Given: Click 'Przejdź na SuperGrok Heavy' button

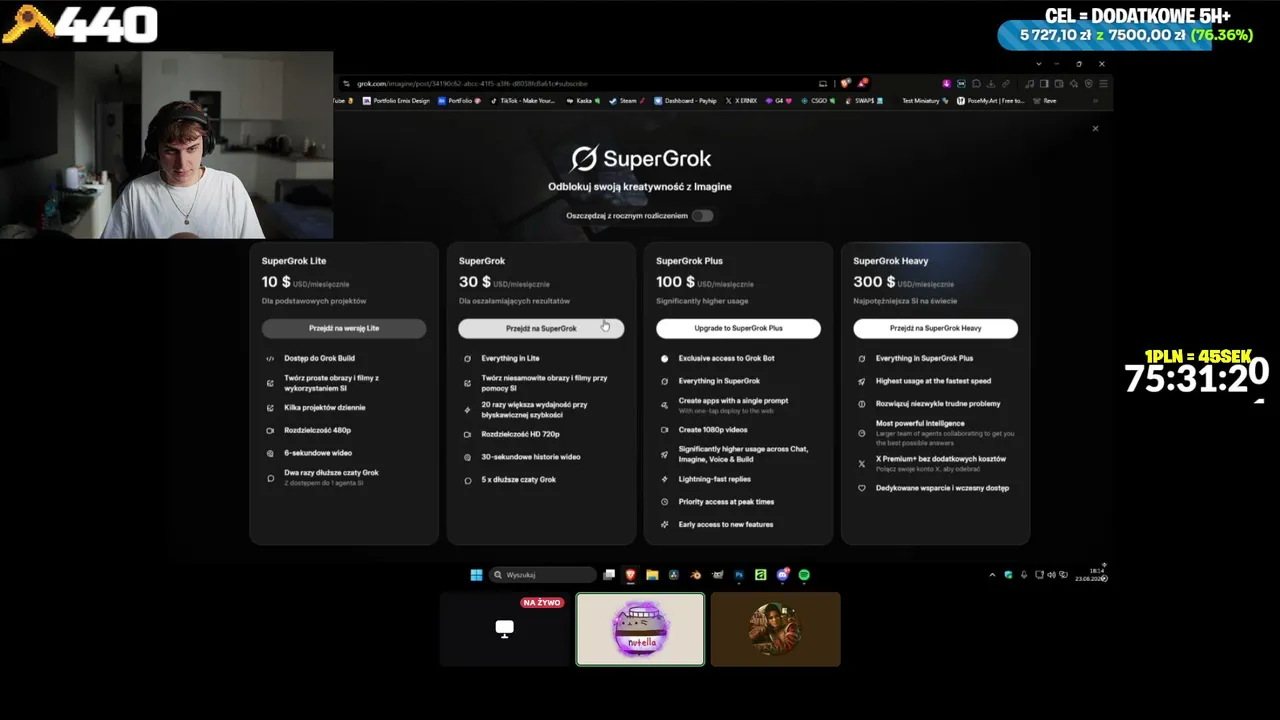Looking at the screenshot, I should [935, 328].
